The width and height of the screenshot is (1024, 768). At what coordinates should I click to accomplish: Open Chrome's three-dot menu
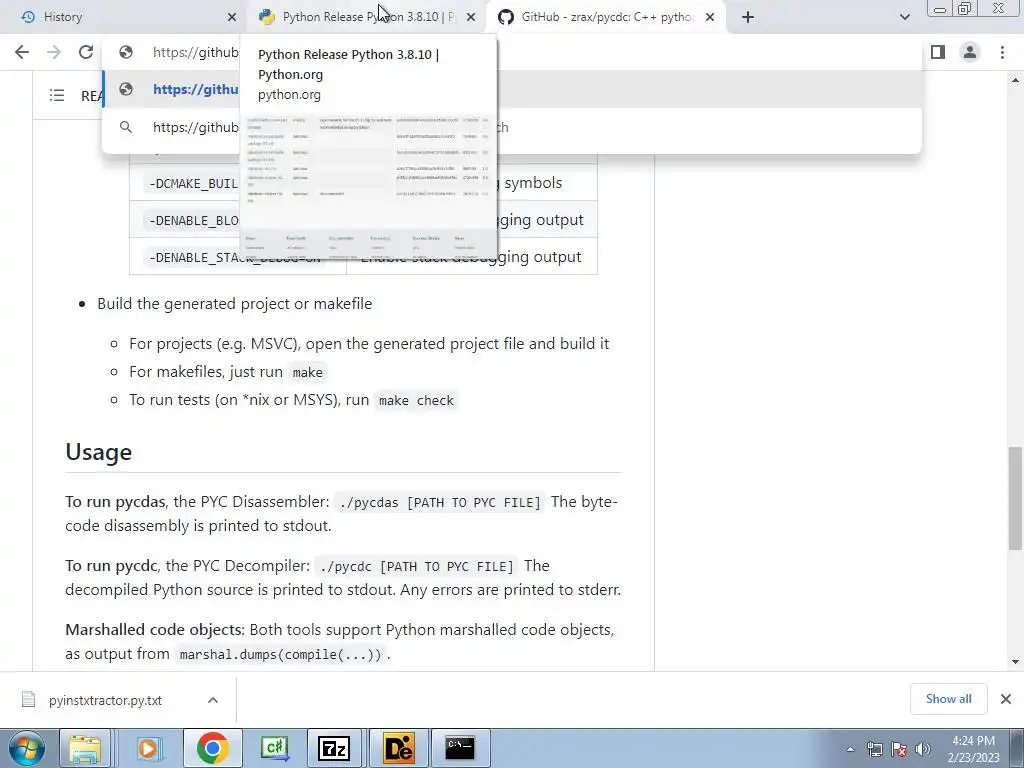(x=1002, y=52)
